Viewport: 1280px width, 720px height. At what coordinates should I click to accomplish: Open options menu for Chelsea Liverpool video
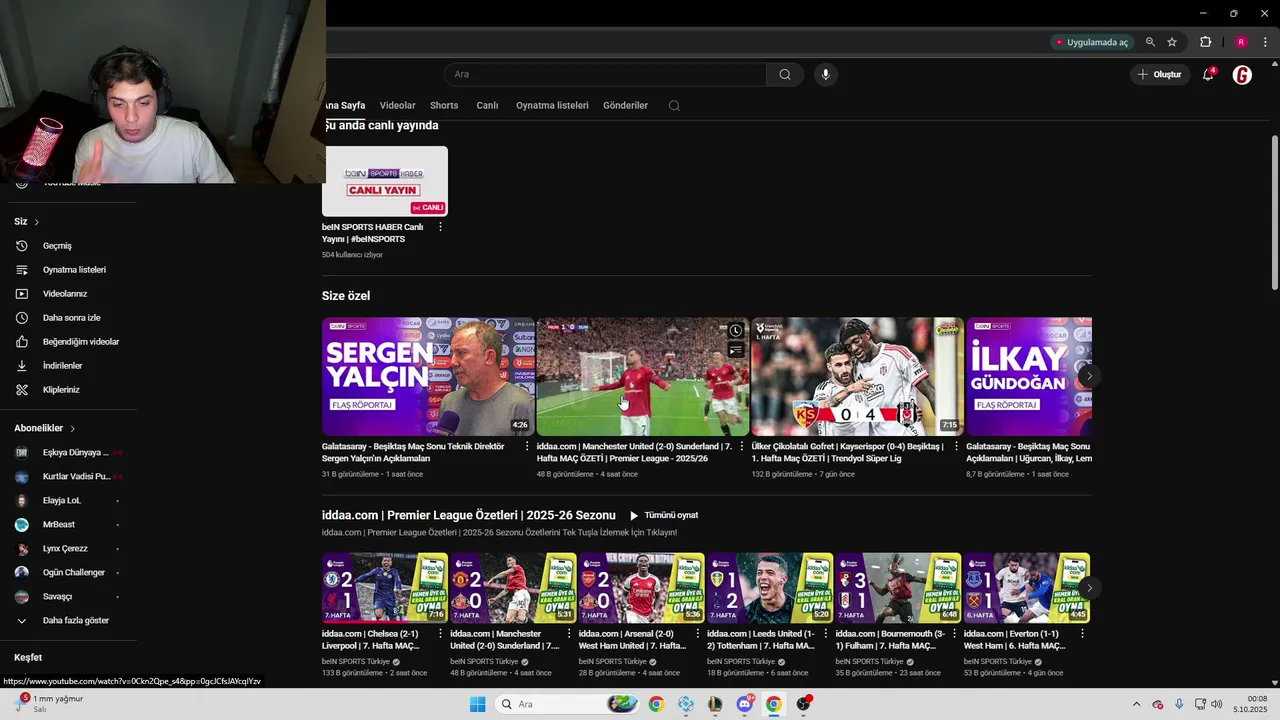pos(440,634)
